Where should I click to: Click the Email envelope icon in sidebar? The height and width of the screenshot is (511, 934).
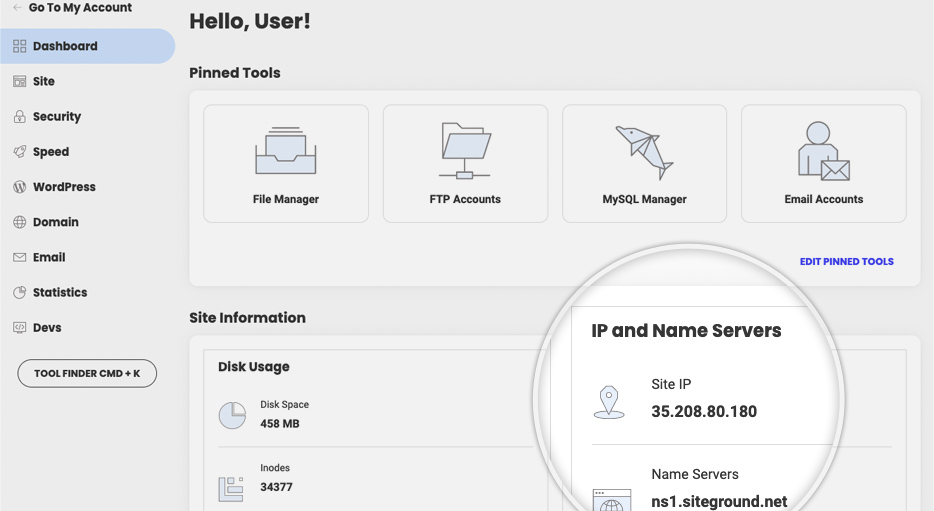click(20, 257)
